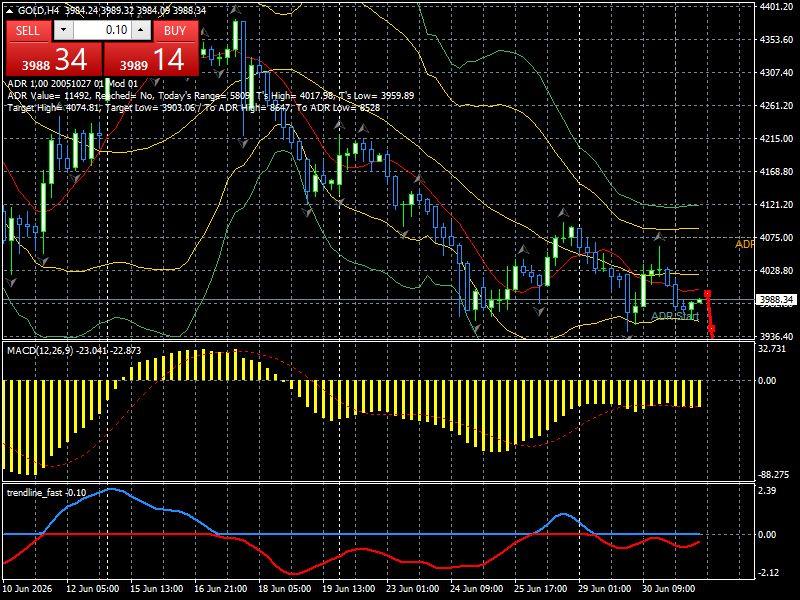The image size is (800, 600).
Task: Click the '24 Jun 09:00' time axis label
Action: (x=477, y=589)
